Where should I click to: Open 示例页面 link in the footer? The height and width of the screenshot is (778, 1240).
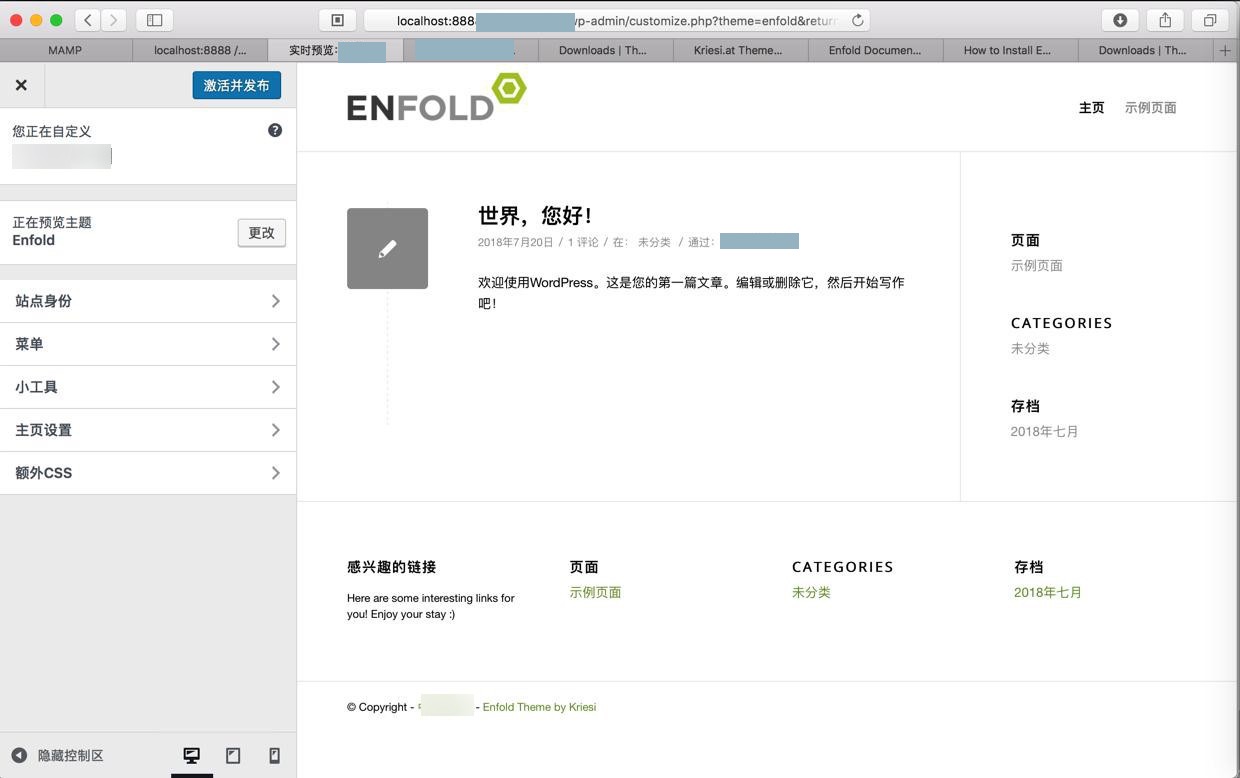(x=595, y=592)
